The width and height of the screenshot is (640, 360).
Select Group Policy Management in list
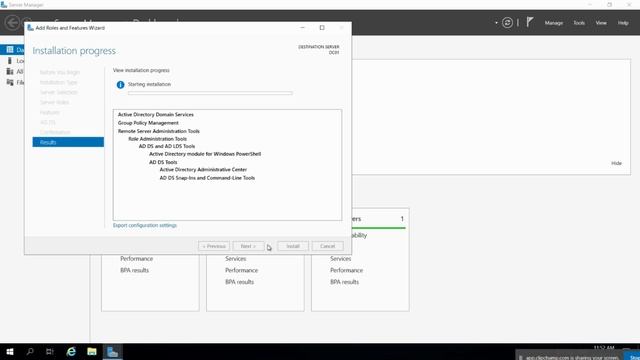pos(148,123)
